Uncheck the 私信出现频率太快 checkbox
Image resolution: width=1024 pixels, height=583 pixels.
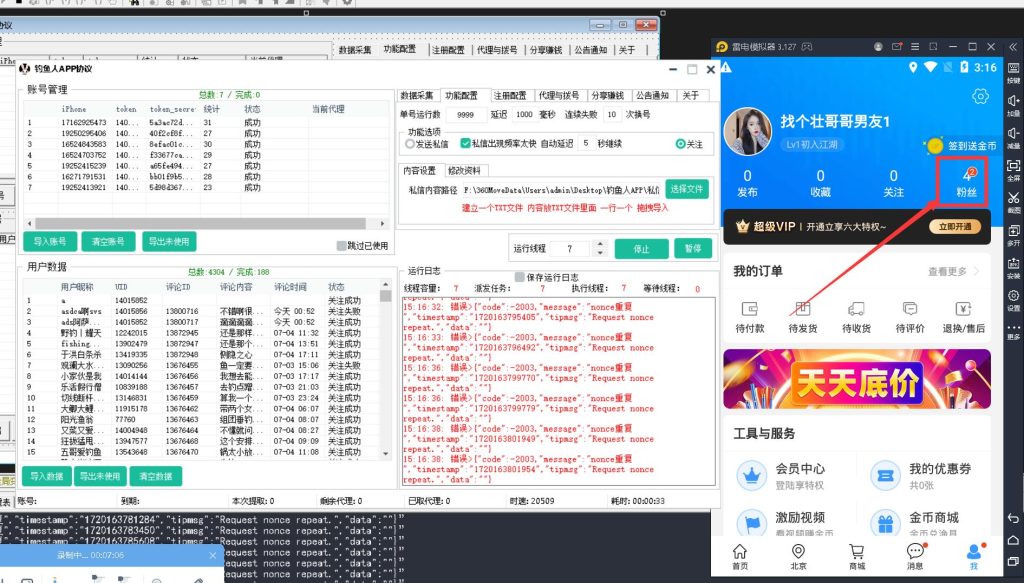click(x=466, y=144)
